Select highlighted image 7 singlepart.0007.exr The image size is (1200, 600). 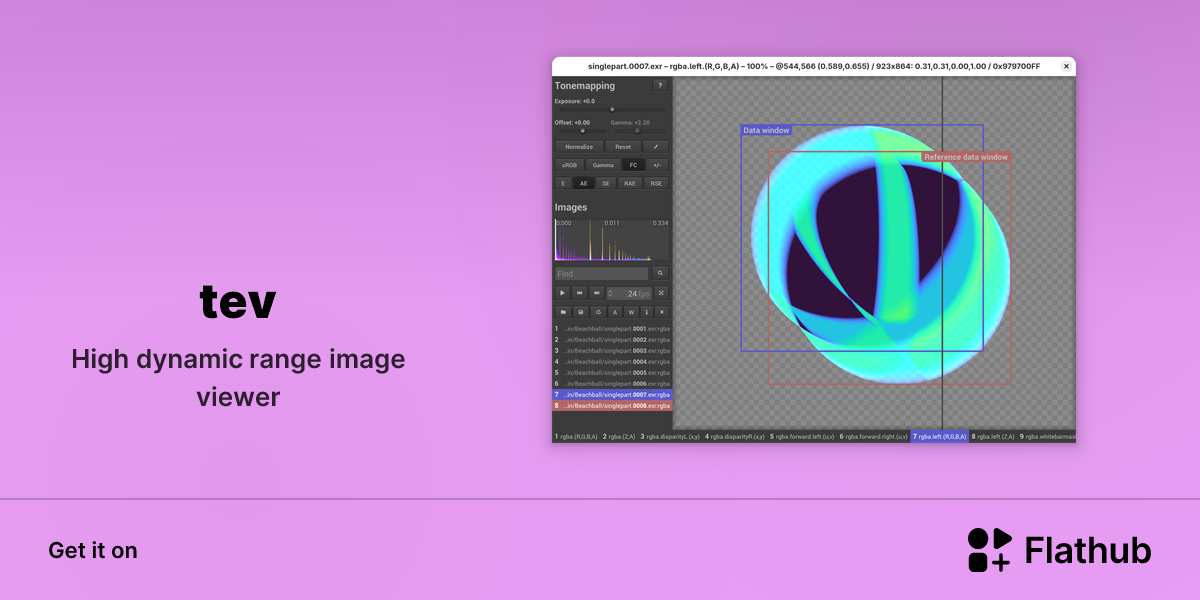point(612,395)
